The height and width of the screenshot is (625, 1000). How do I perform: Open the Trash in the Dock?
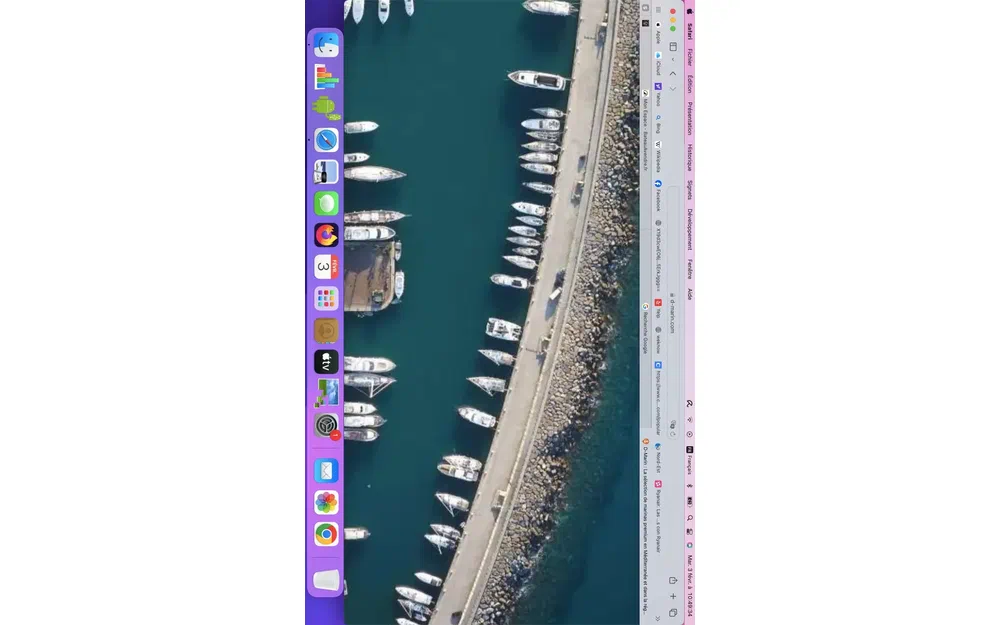[326, 579]
